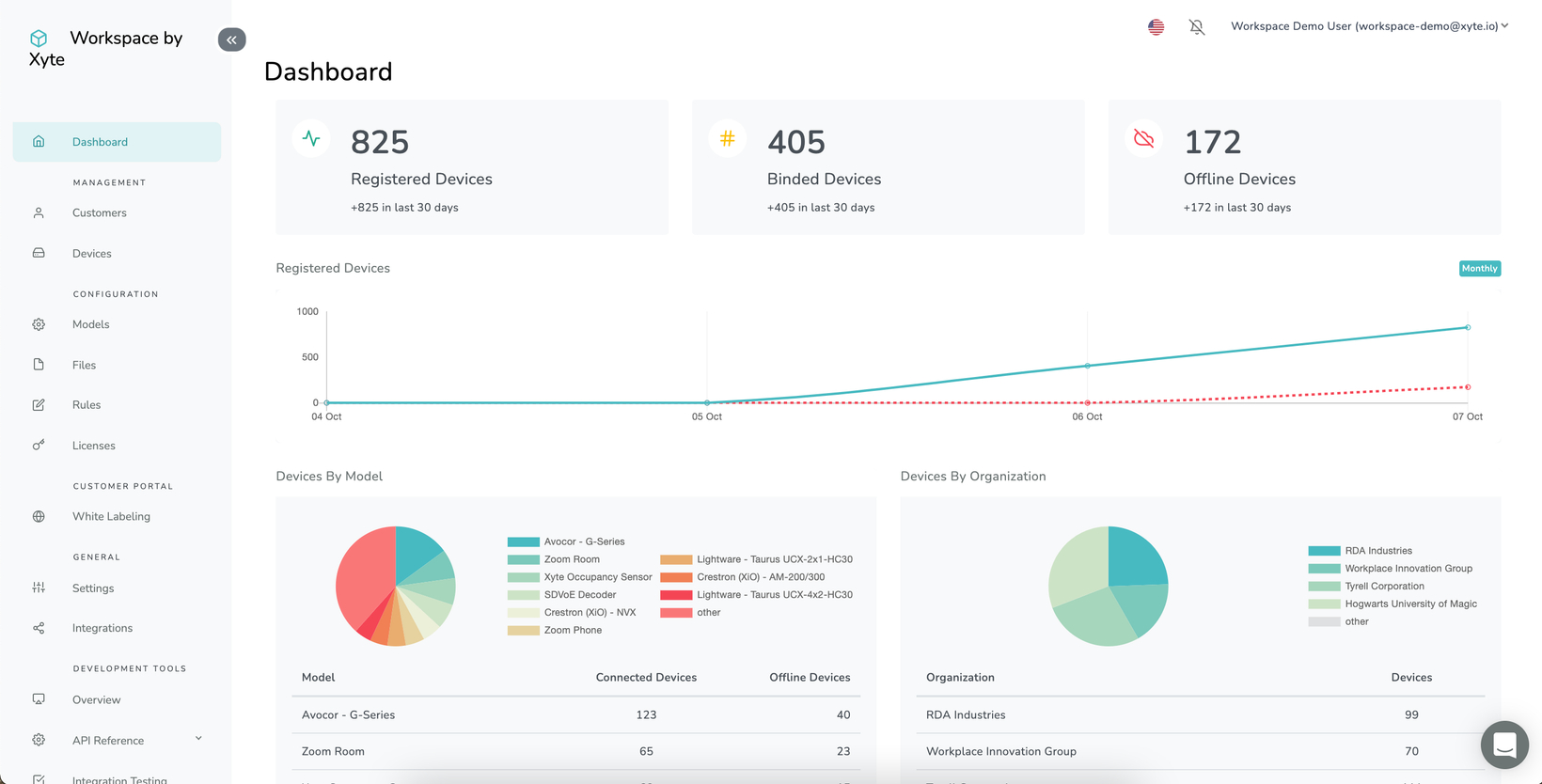Click the Rules edit icon
The width and height of the screenshot is (1542, 784).
click(39, 405)
